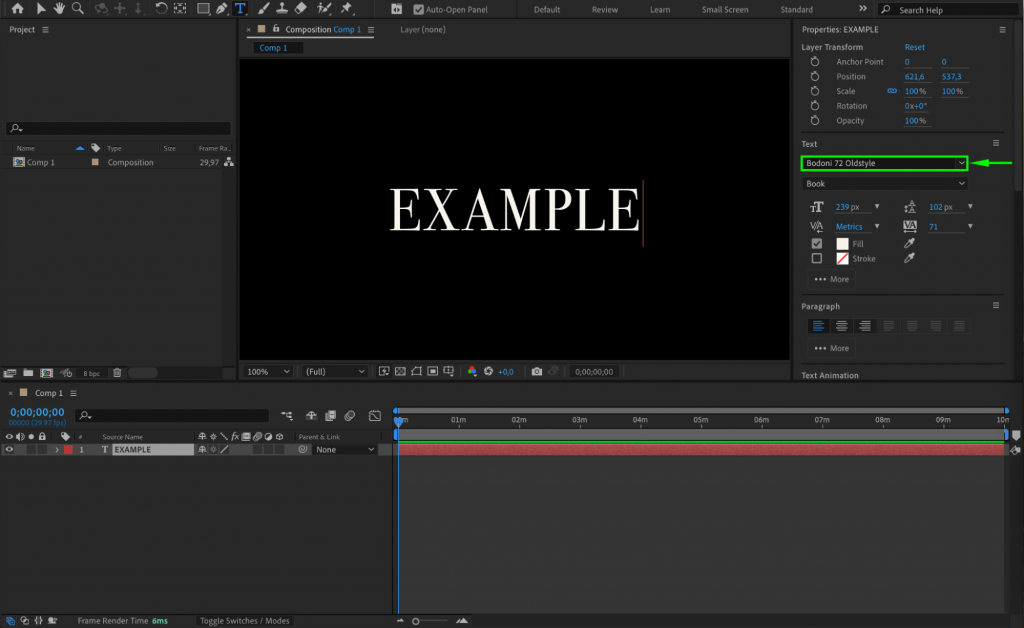Select the Type tool
The image size is (1024, 628).
click(240, 9)
